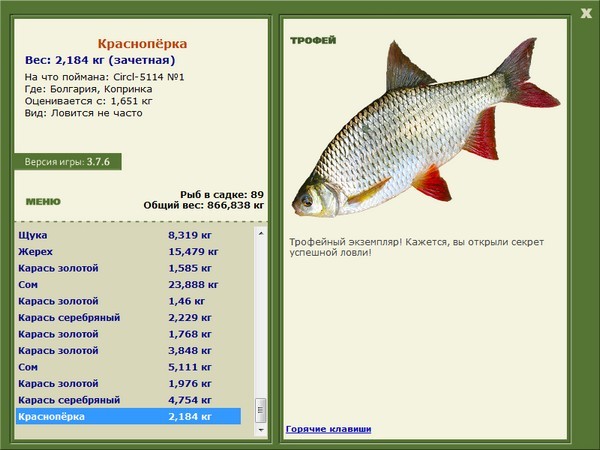Select the Карась золотой 1,976 кг row
Viewport: 600px width, 450px height.
(128, 383)
